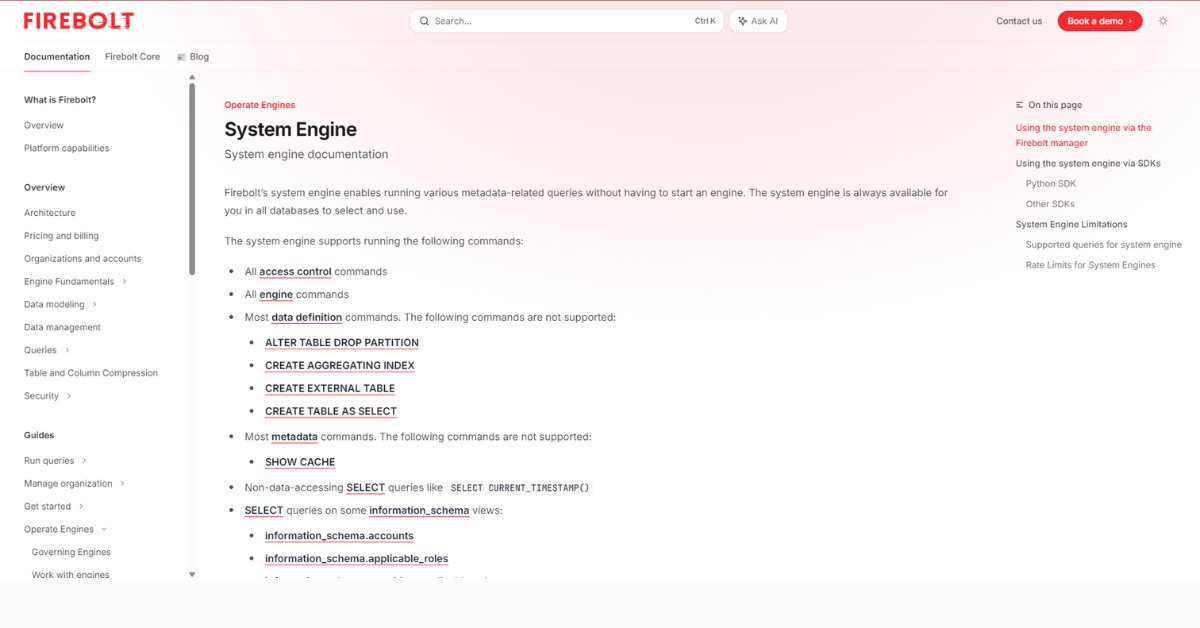Click the data definition link
This screenshot has width=1200, height=628.
click(x=307, y=318)
